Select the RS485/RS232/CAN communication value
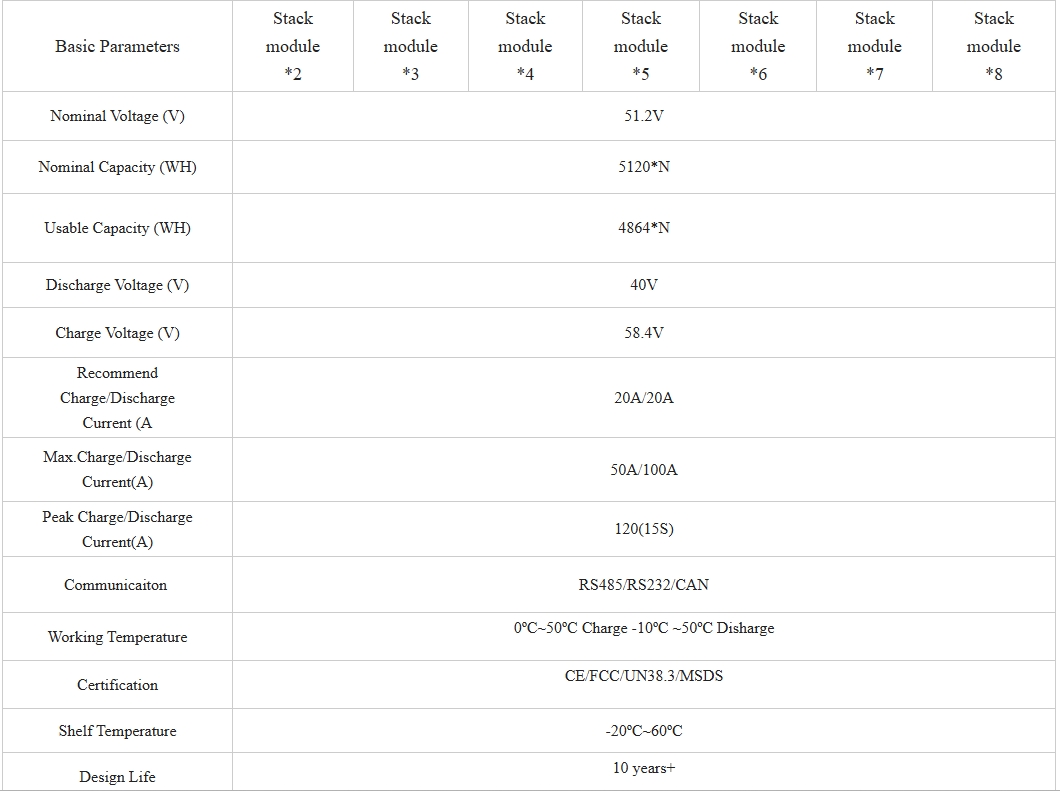Image resolution: width=1060 pixels, height=791 pixels. pos(644,585)
